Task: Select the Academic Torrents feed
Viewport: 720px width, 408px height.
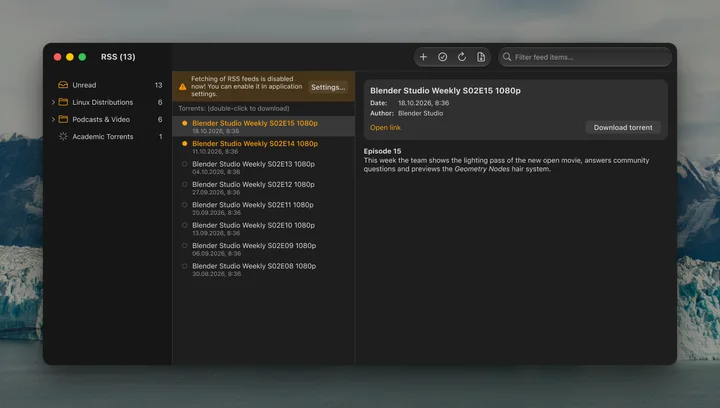Action: tap(107, 136)
